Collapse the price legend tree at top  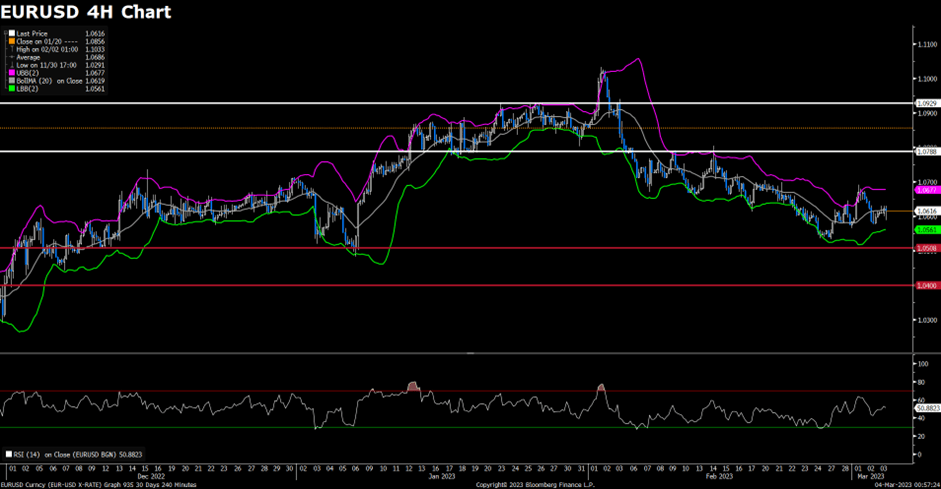[x=5, y=33]
